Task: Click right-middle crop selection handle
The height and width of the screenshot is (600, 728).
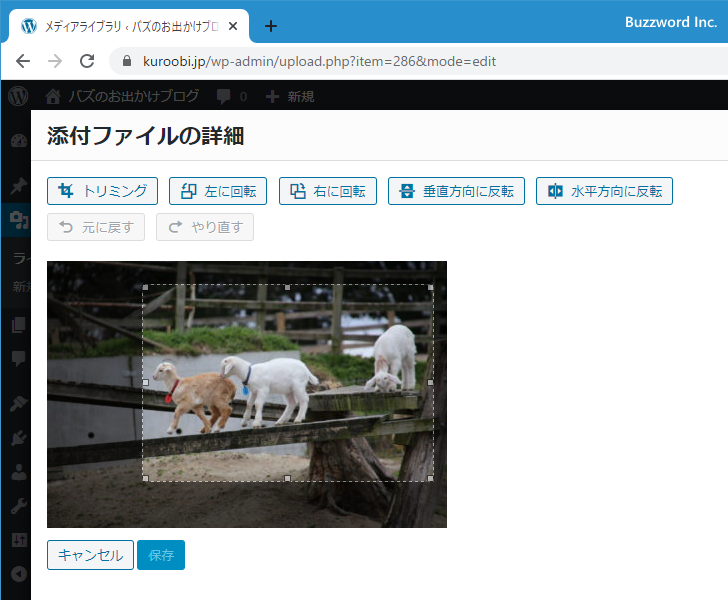Action: point(430,382)
